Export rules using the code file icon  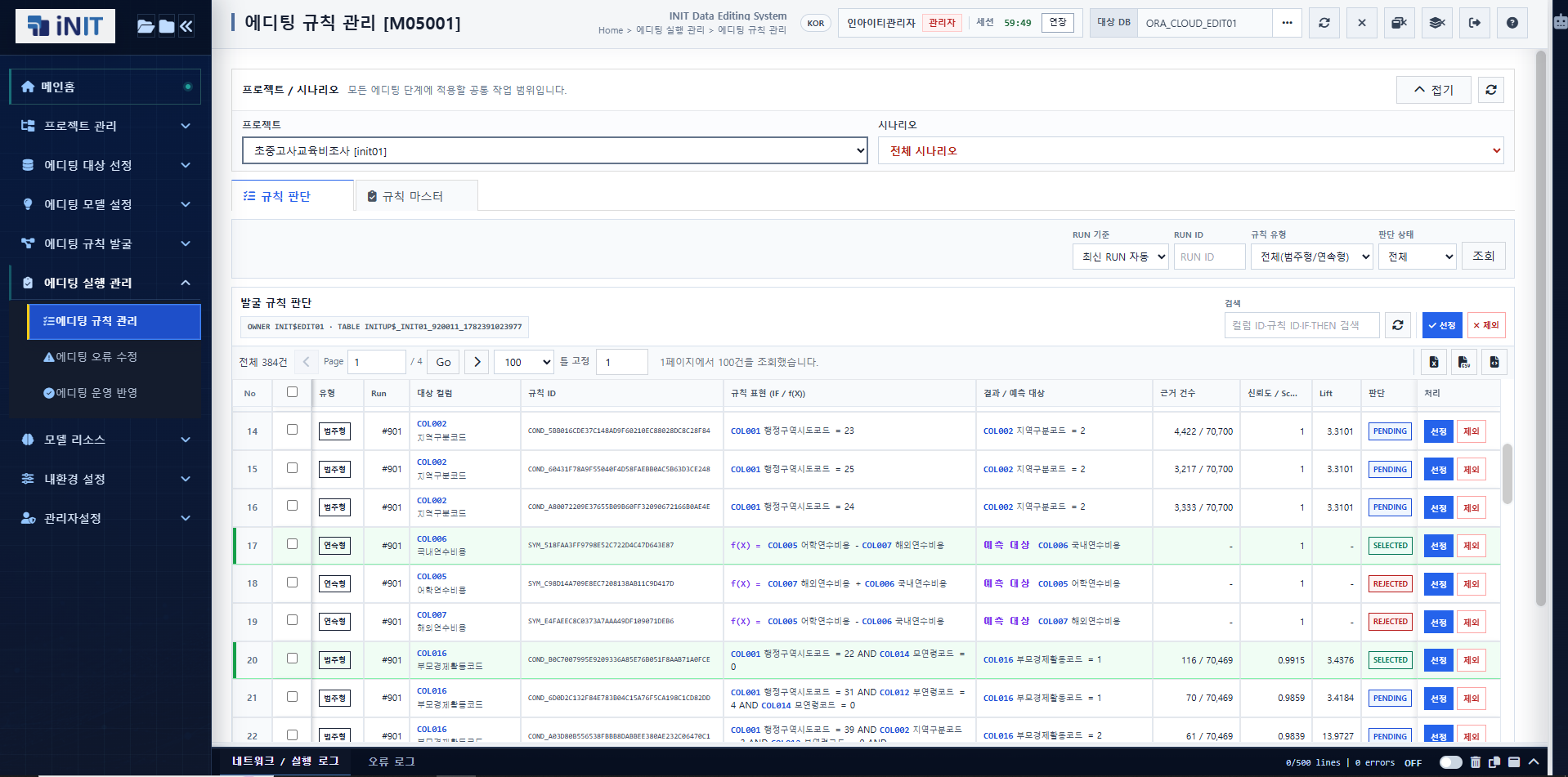(x=1494, y=362)
